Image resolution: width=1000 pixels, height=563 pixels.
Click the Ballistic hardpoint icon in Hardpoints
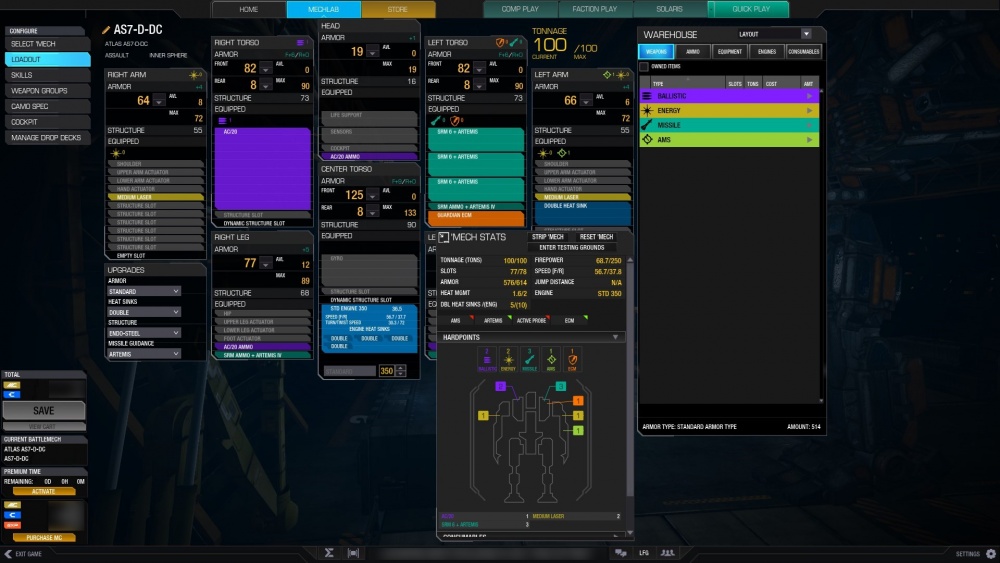tap(487, 360)
